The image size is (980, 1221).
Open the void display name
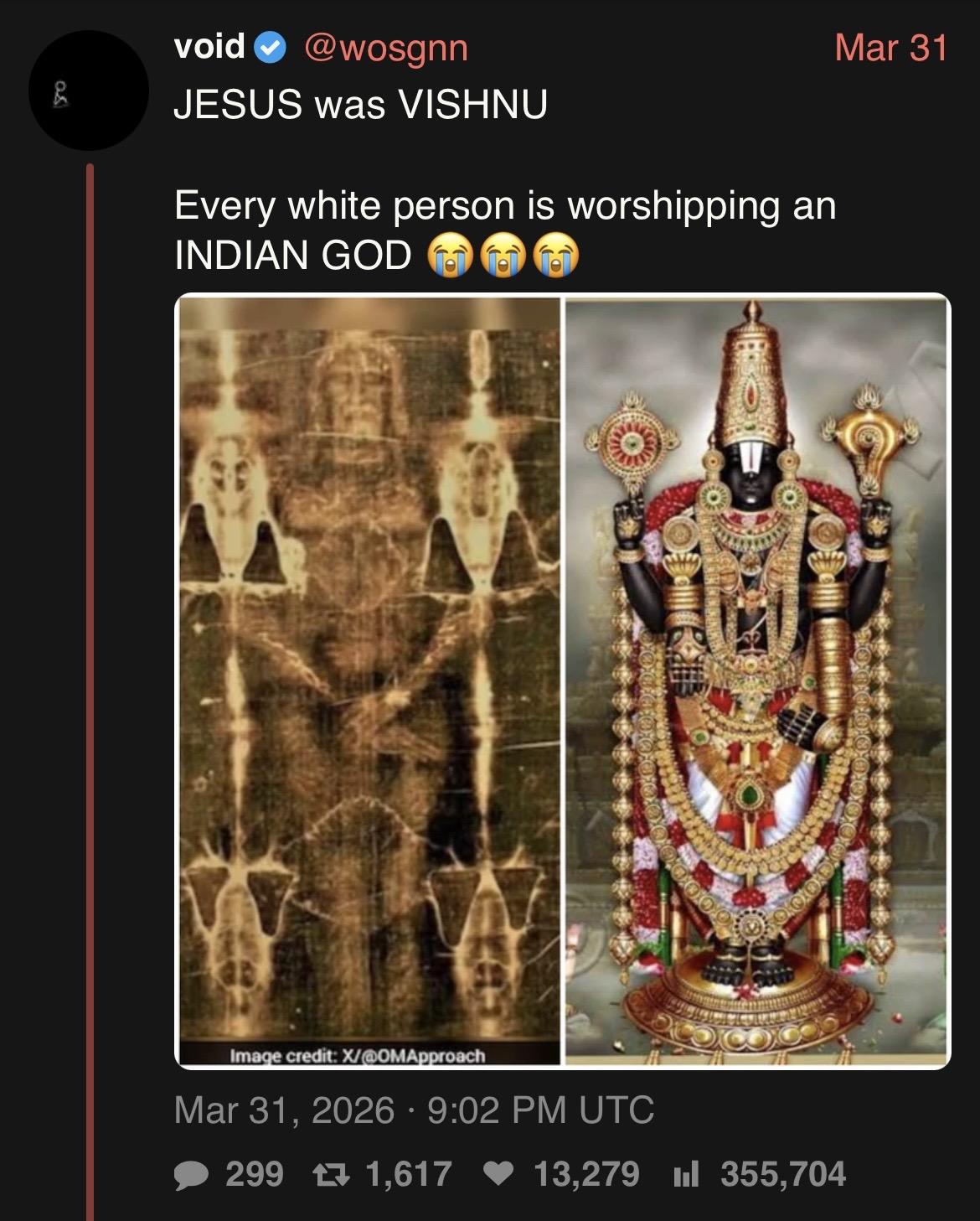tap(209, 47)
